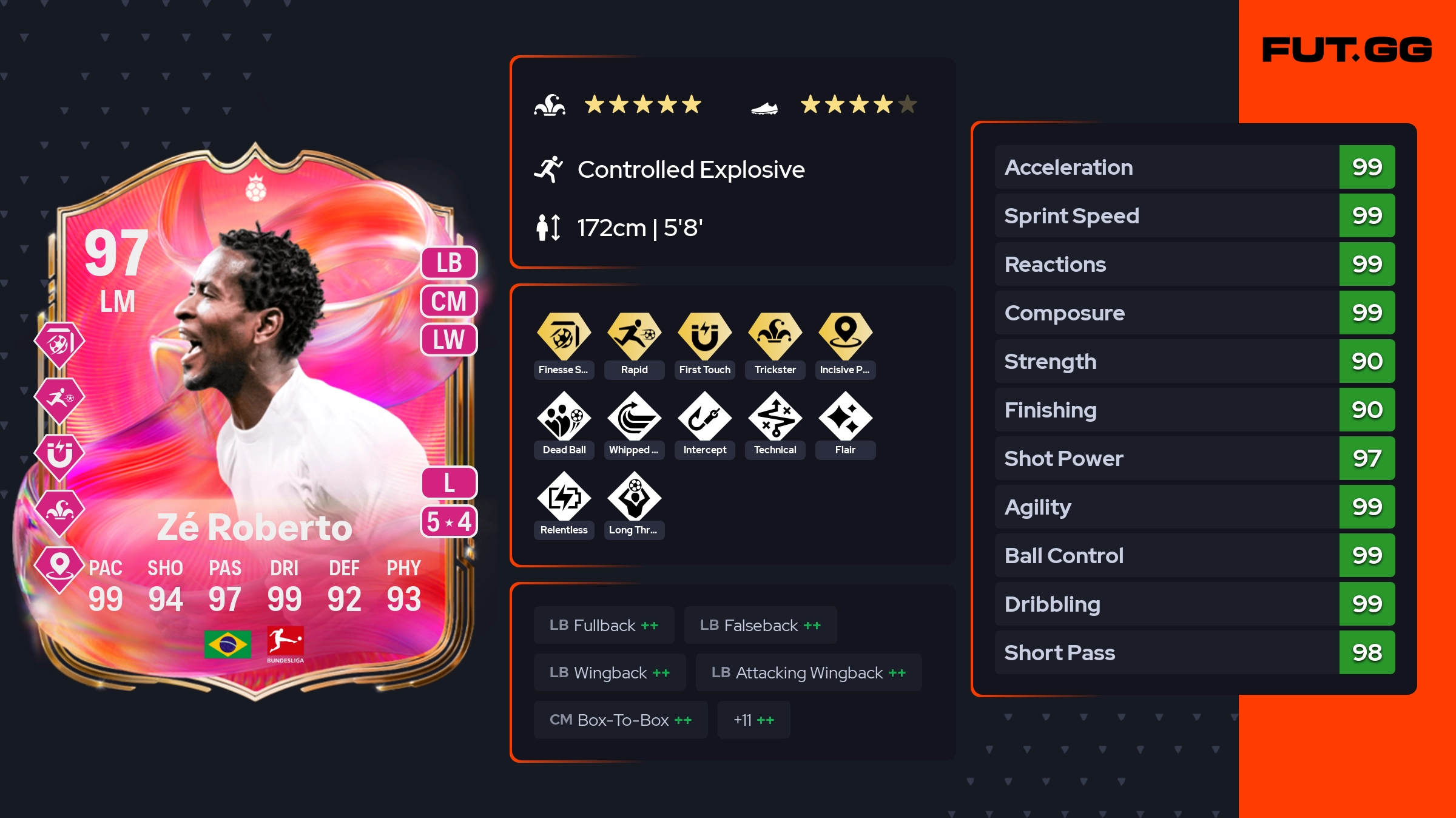The width and height of the screenshot is (1456, 818).
Task: Click the Whipped Pass playstyle icon
Action: (635, 416)
